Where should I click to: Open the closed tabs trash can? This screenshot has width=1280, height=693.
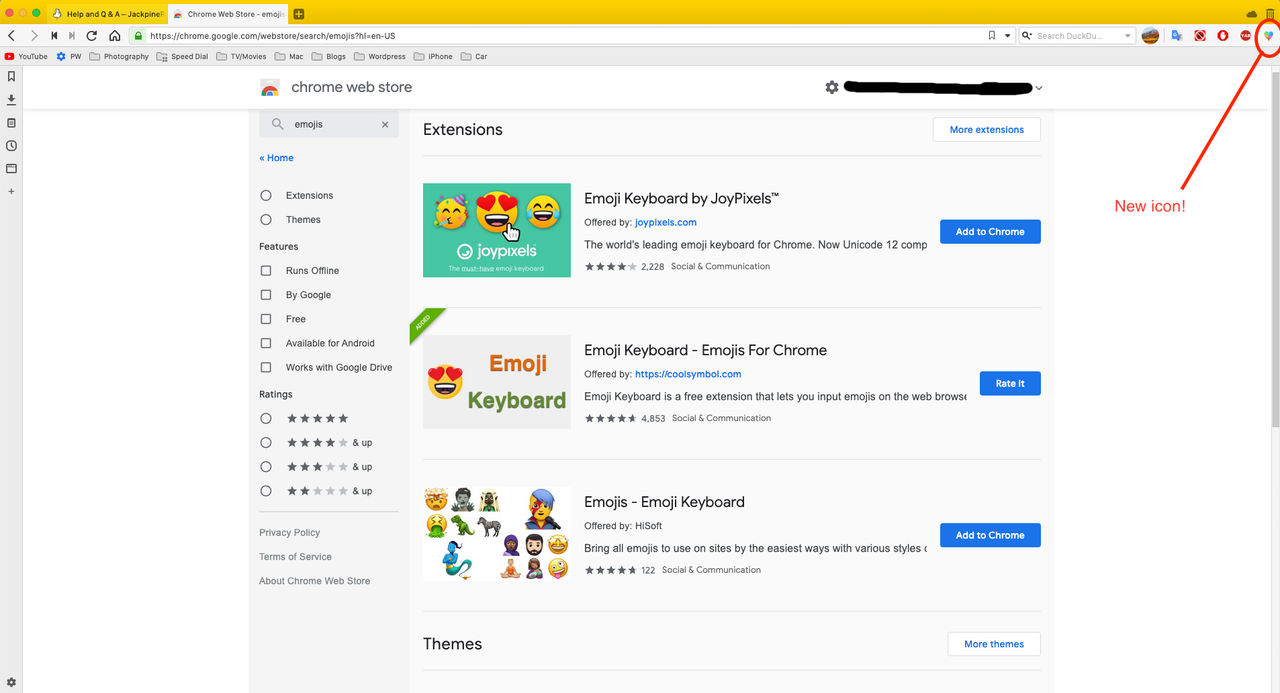click(1270, 13)
